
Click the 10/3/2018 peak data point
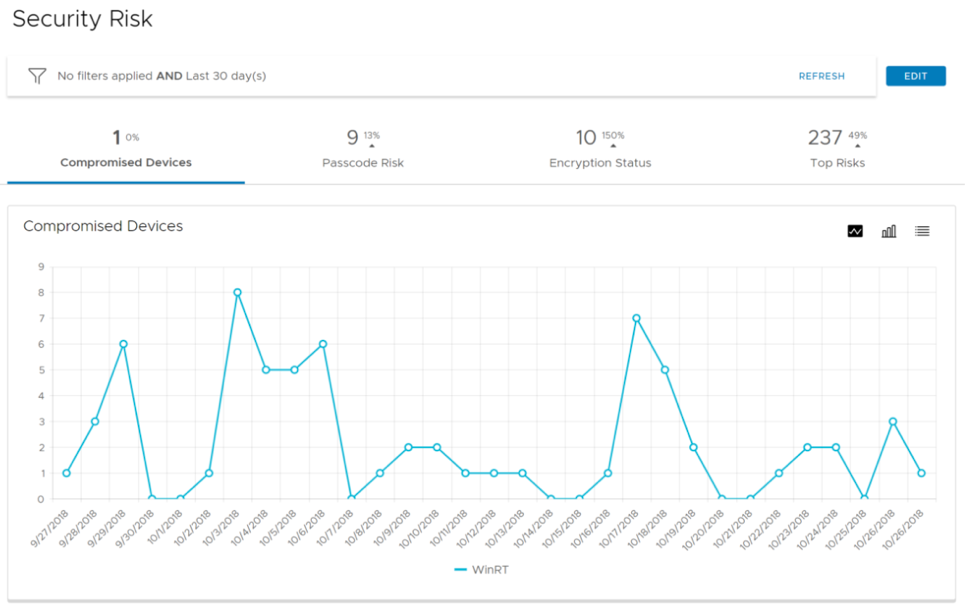tap(238, 293)
